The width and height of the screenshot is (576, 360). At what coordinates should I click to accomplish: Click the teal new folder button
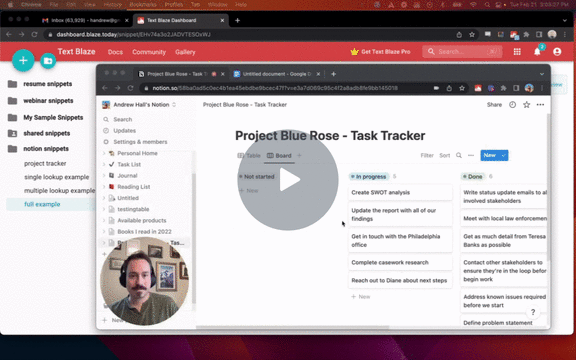(x=48, y=61)
